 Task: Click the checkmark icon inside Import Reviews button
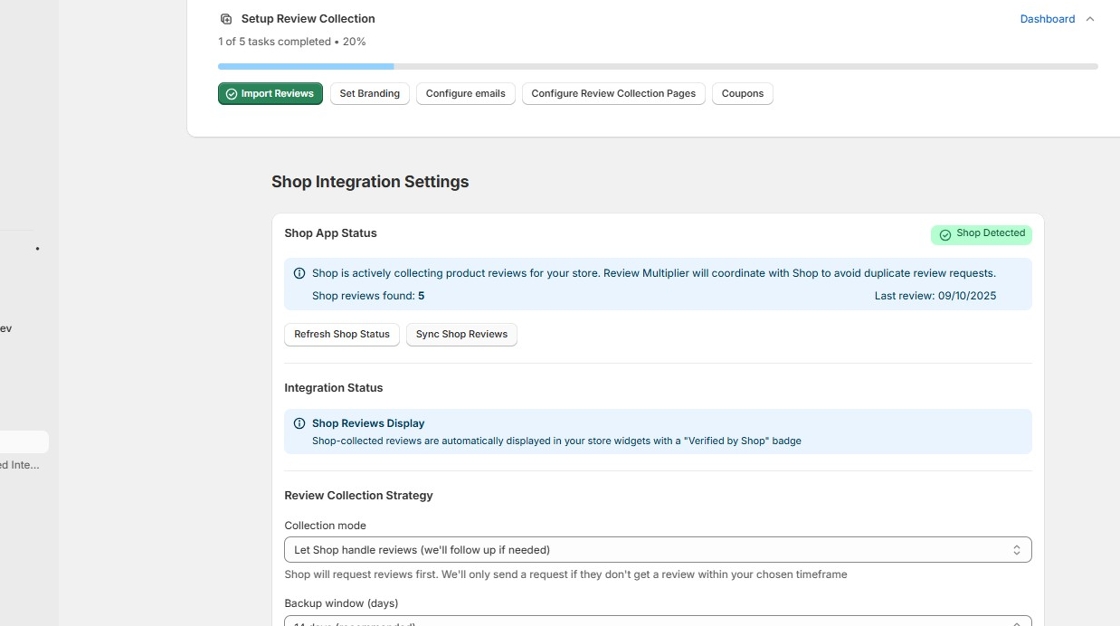pos(233,93)
